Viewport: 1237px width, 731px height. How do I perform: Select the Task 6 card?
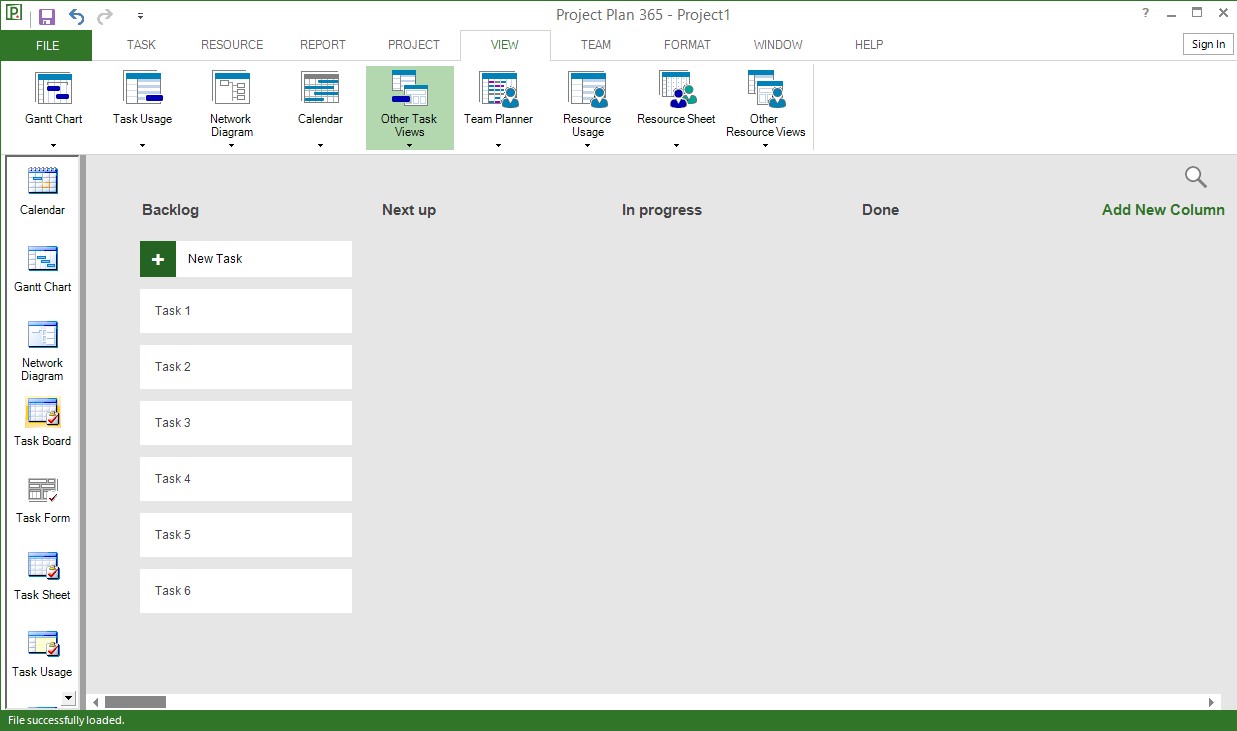click(246, 591)
